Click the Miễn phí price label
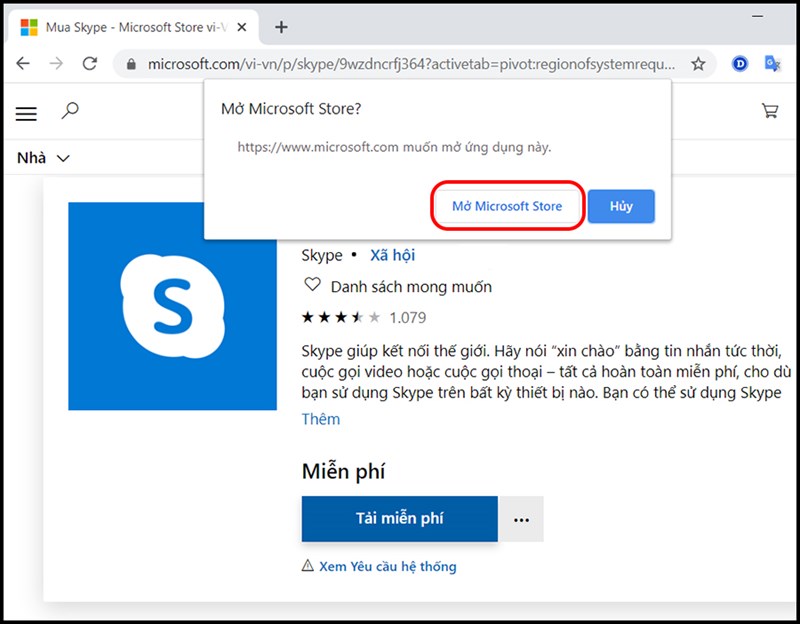The width and height of the screenshot is (800, 624). [x=343, y=471]
